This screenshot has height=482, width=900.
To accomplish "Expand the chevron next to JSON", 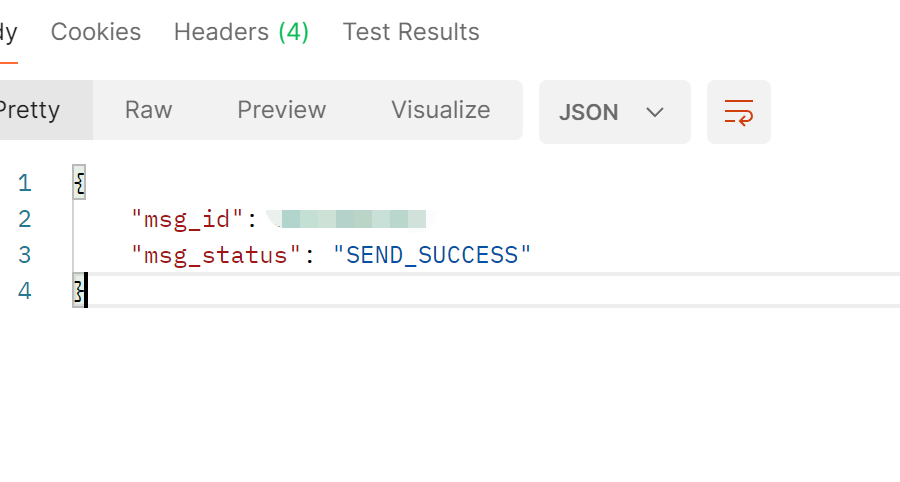I will point(655,112).
